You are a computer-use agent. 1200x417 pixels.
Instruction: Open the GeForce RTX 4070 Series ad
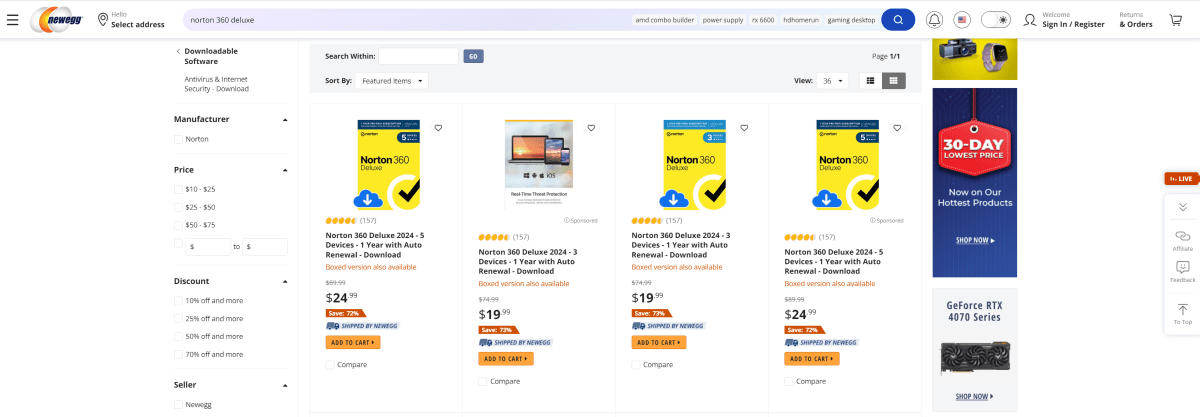[975, 350]
